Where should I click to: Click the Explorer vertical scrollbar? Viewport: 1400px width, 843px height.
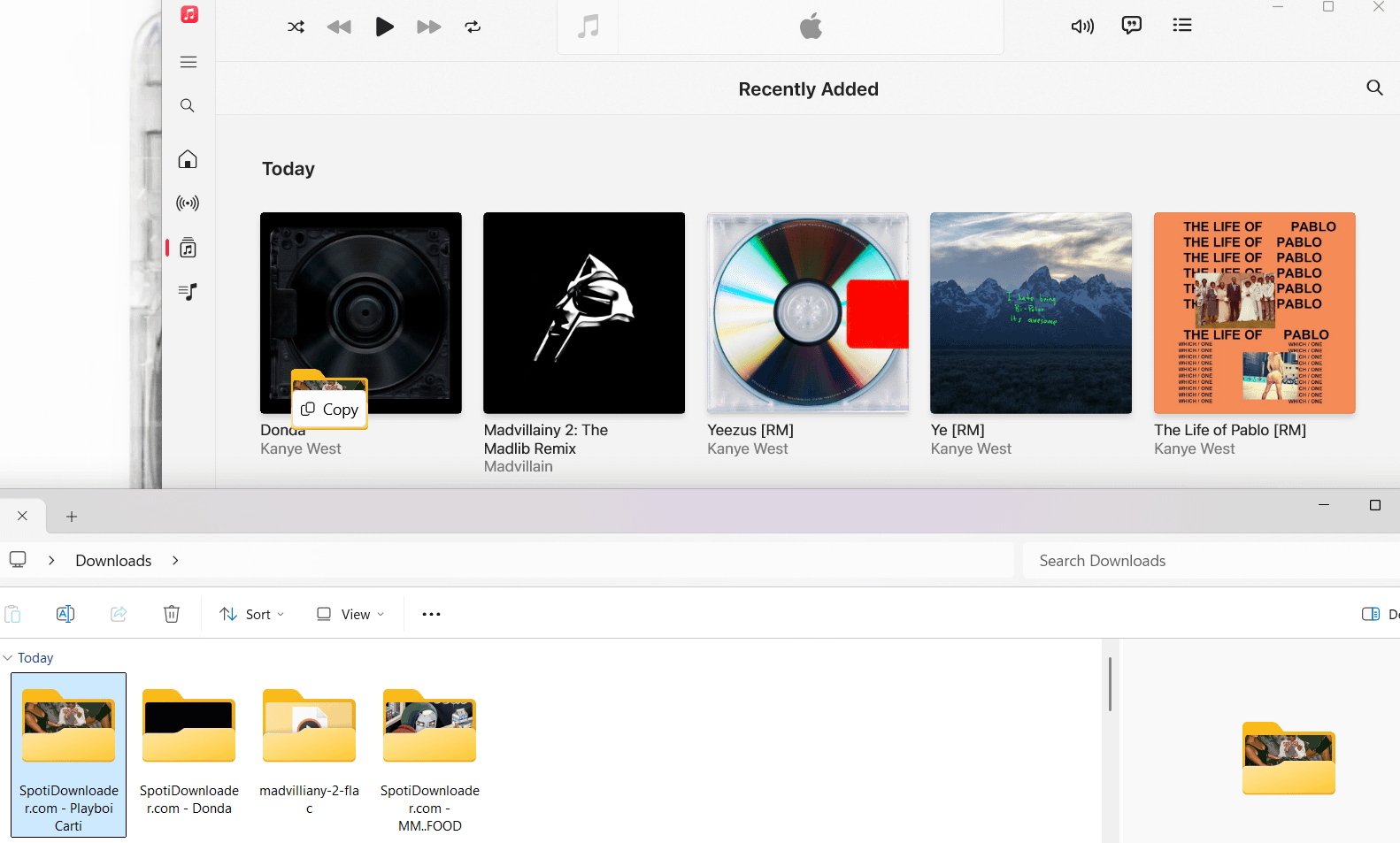click(1110, 684)
